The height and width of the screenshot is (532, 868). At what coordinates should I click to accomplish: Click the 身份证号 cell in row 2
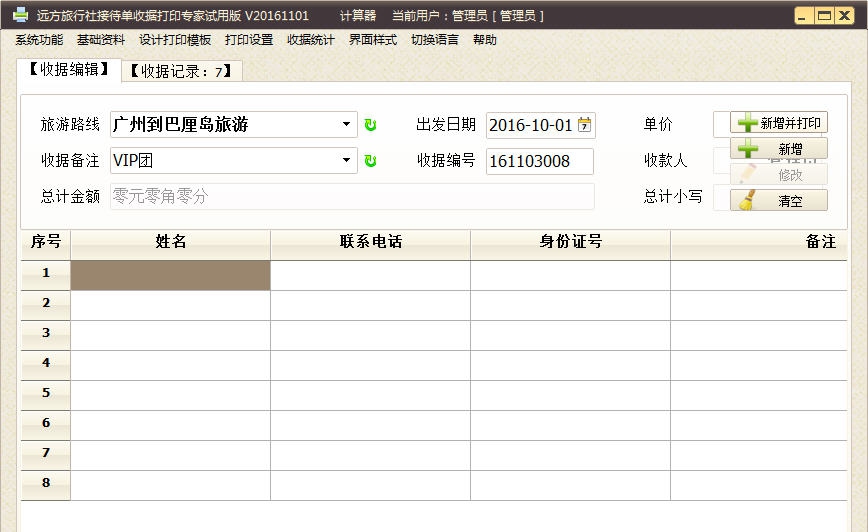click(570, 305)
